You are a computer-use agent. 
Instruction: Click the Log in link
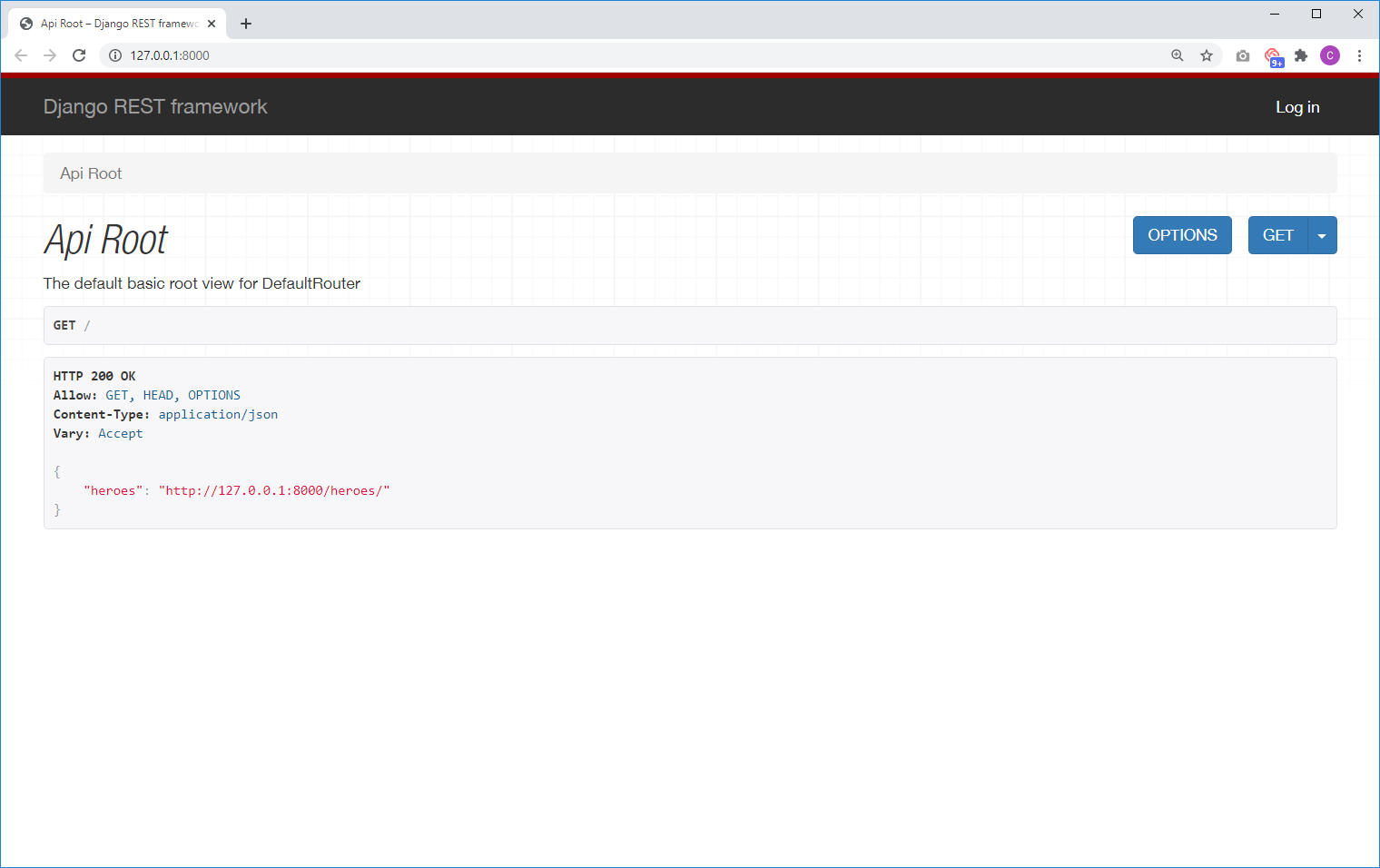click(x=1297, y=107)
